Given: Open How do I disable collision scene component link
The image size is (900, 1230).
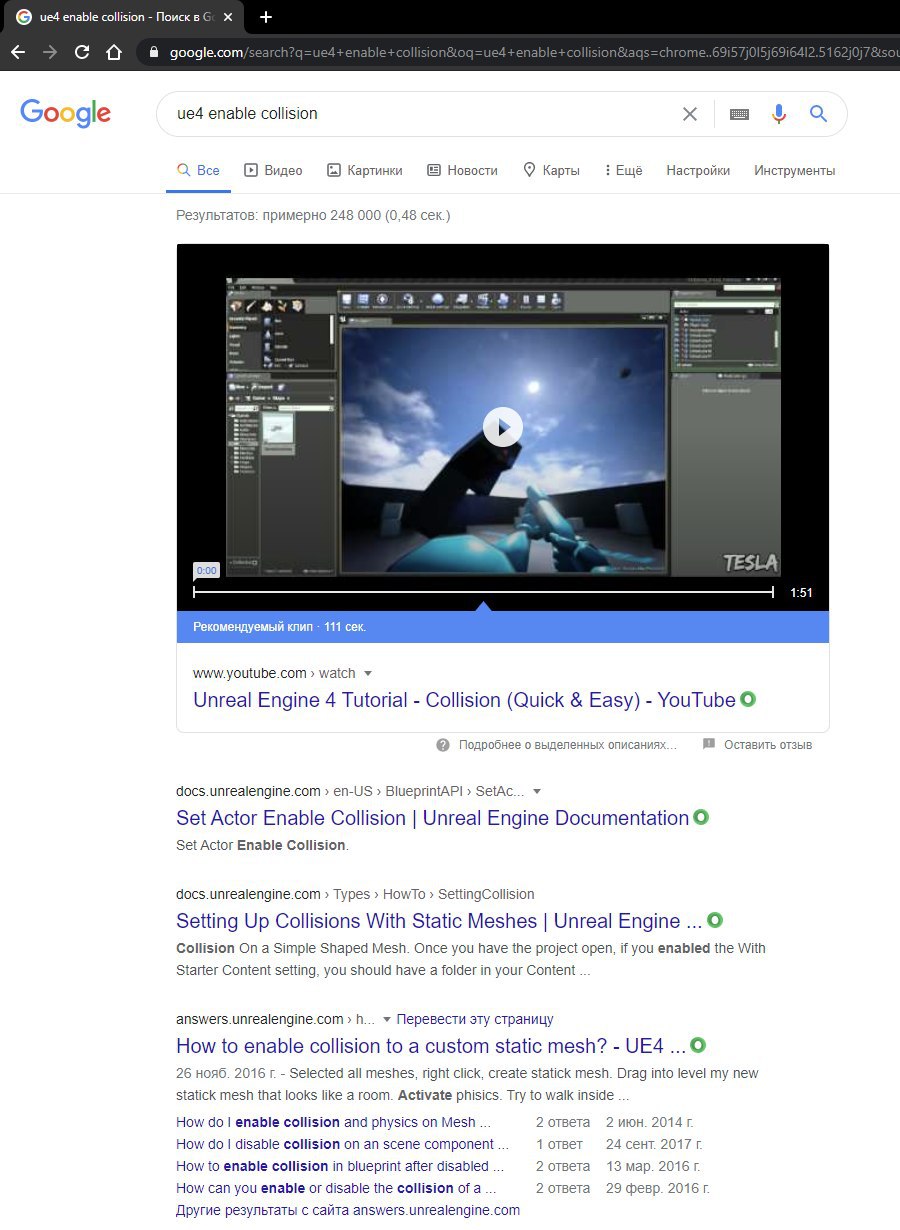Looking at the screenshot, I should click(x=342, y=1144).
